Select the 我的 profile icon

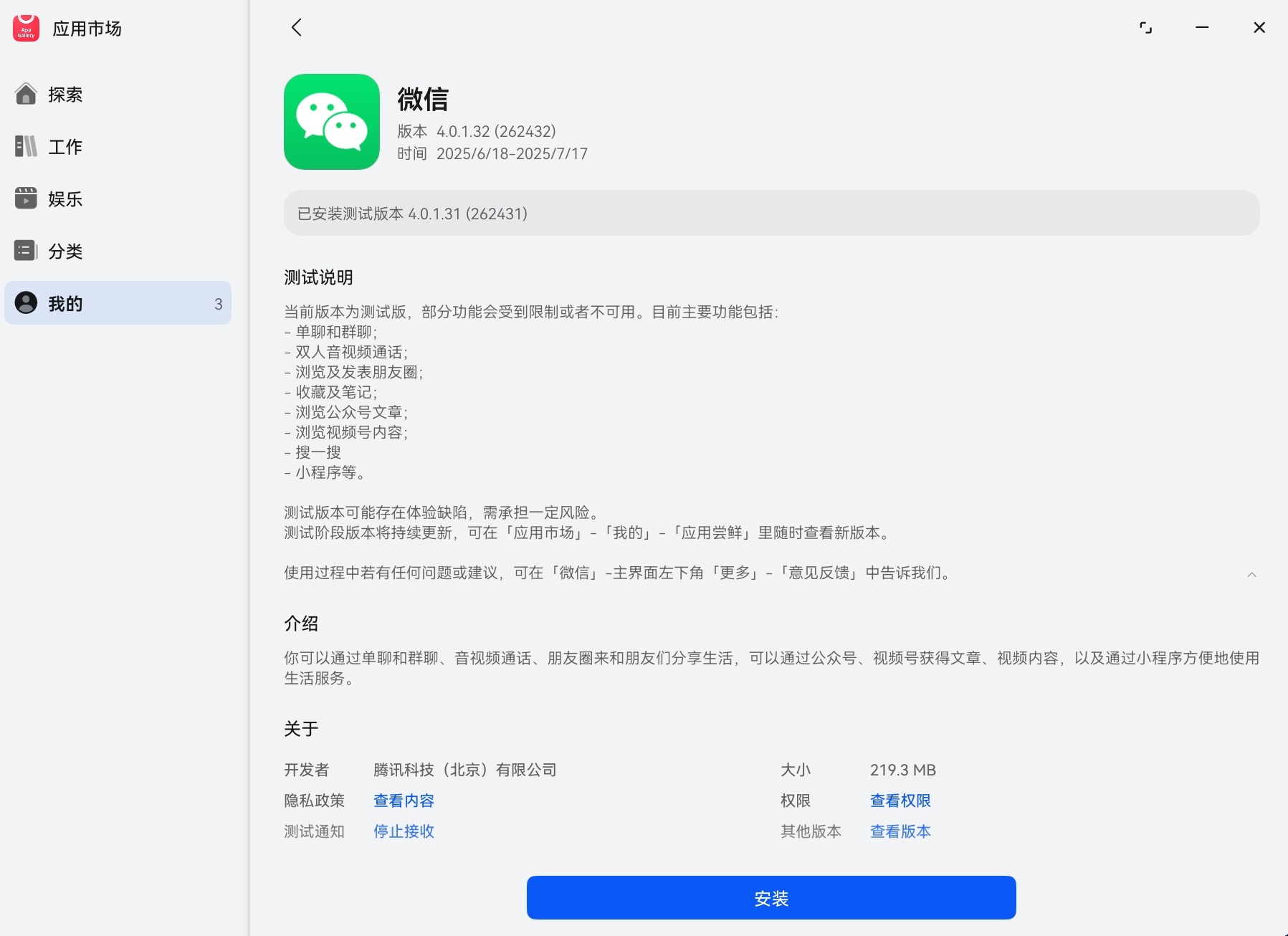point(26,303)
